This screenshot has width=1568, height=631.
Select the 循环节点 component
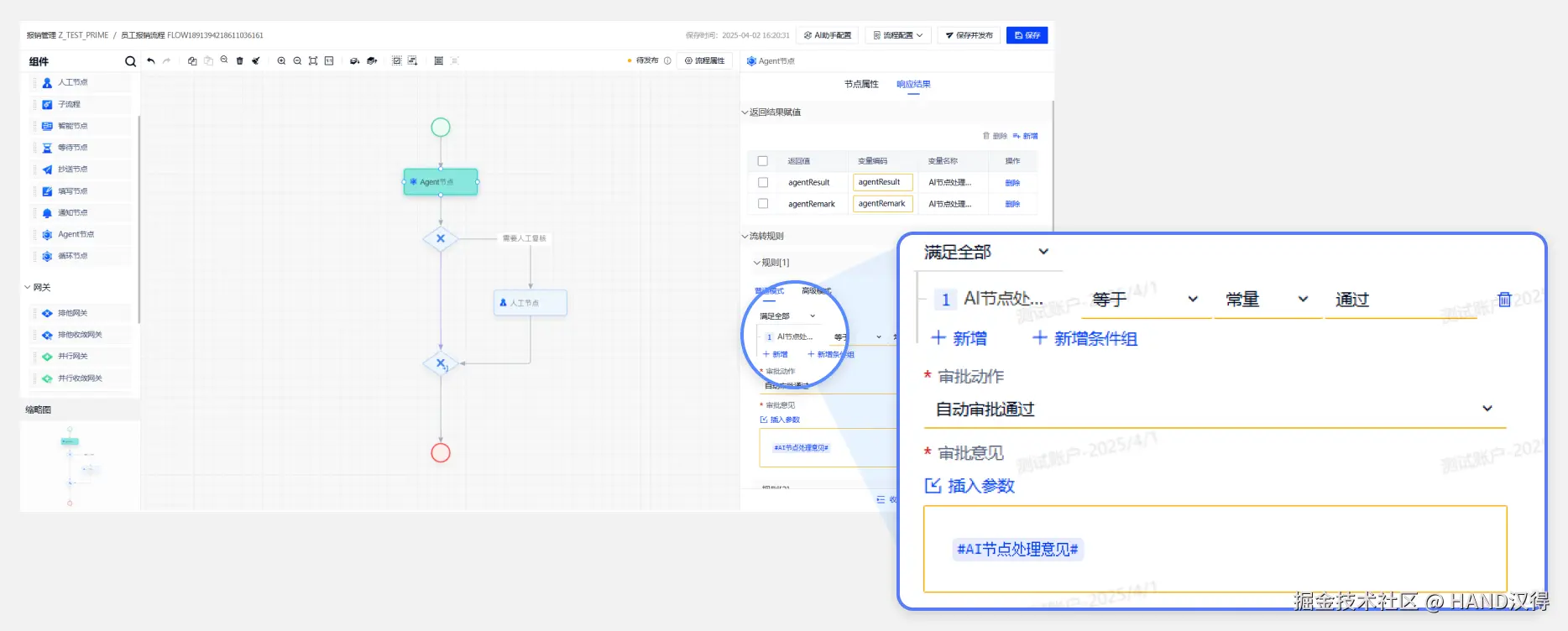point(81,256)
